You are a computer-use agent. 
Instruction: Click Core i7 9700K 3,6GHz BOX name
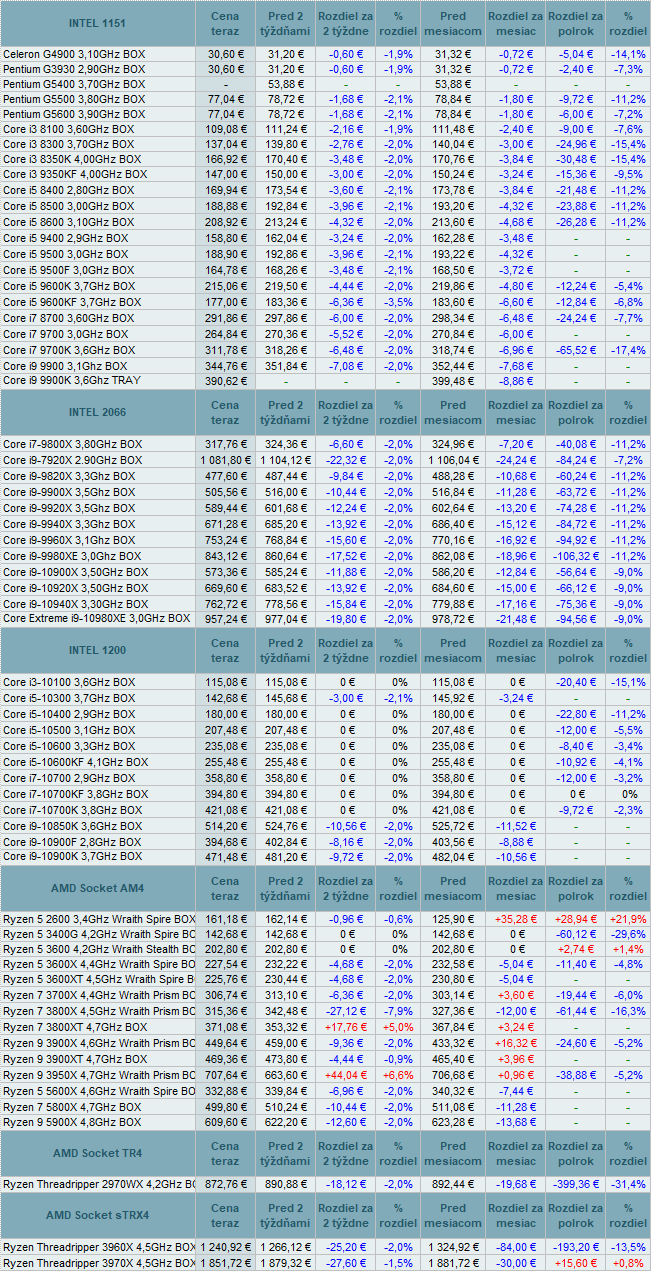click(x=69, y=350)
